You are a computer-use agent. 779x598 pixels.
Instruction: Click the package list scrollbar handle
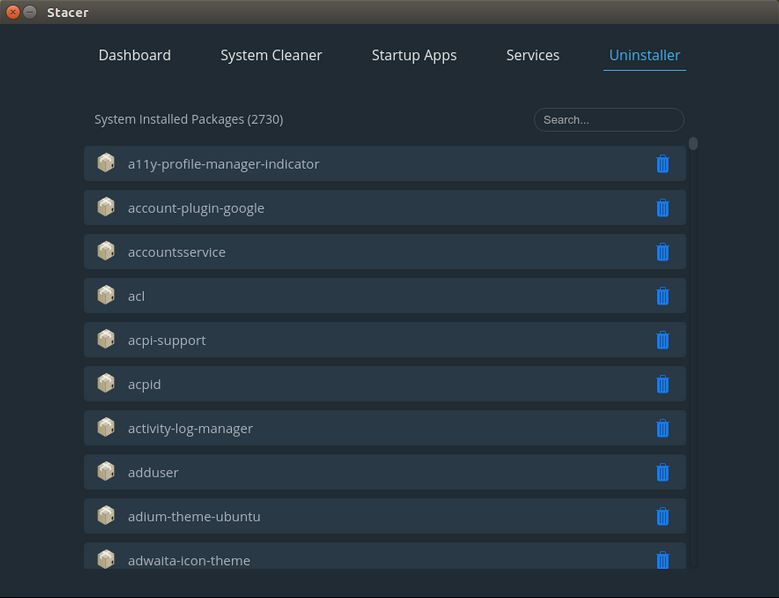coord(693,144)
